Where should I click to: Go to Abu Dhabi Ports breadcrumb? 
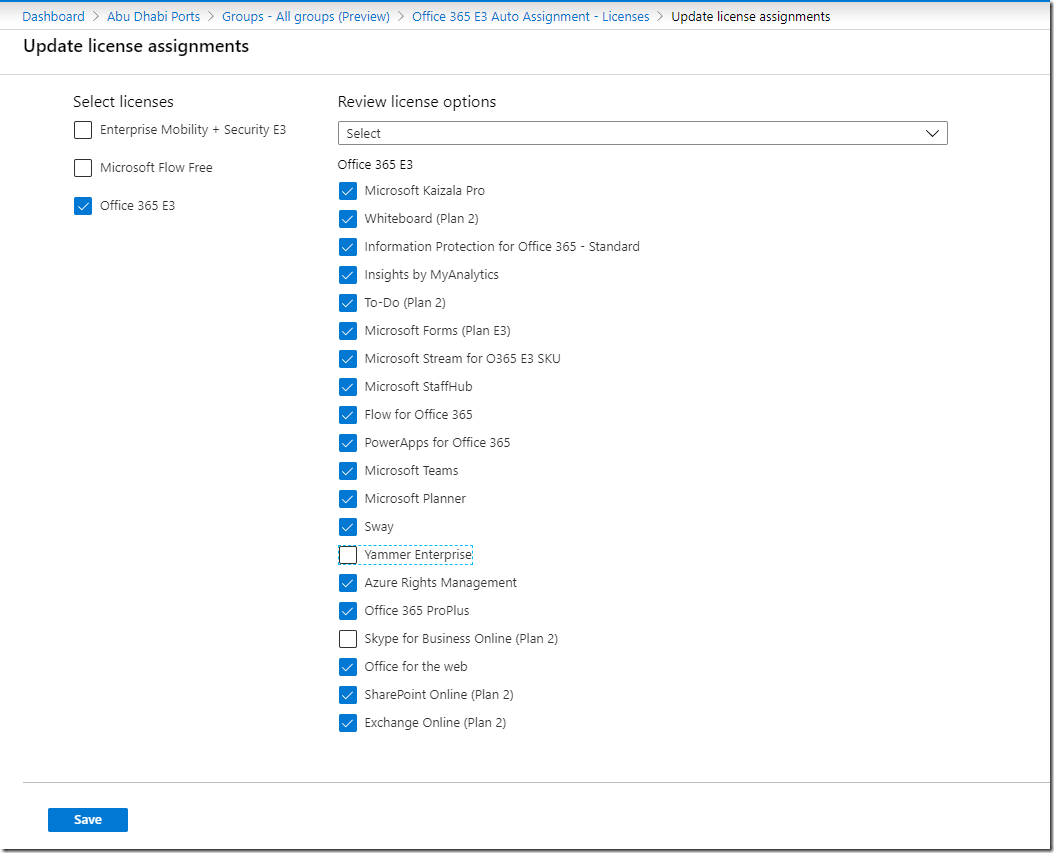[x=153, y=16]
